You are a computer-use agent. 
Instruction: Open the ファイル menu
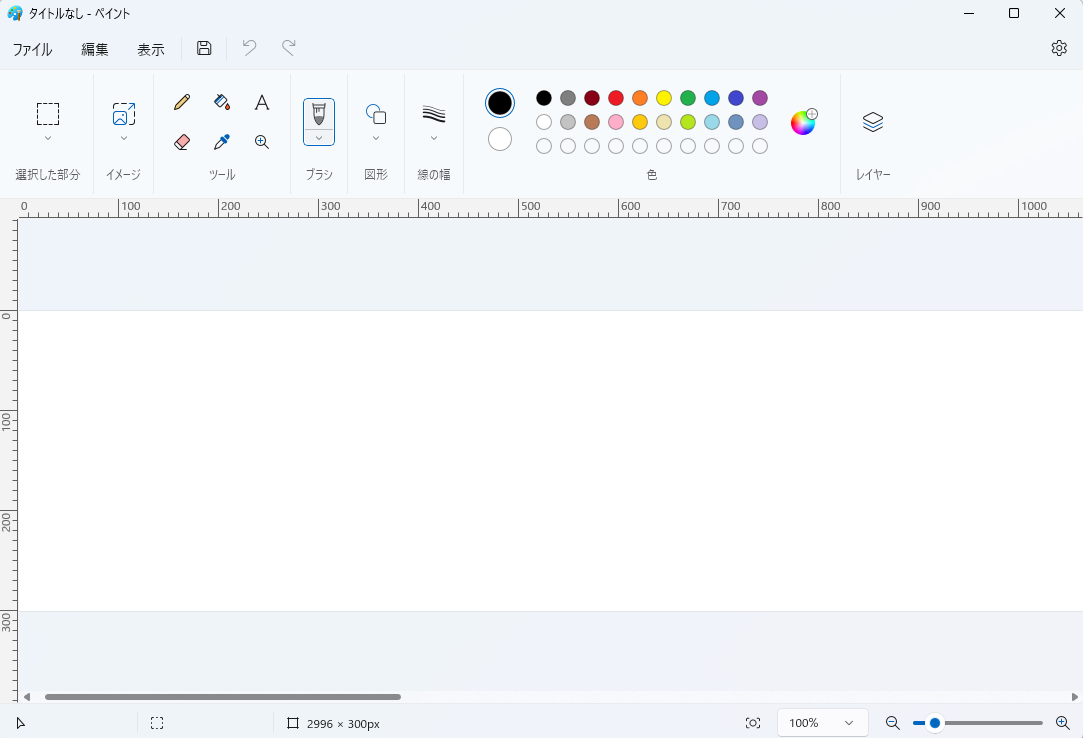32,49
